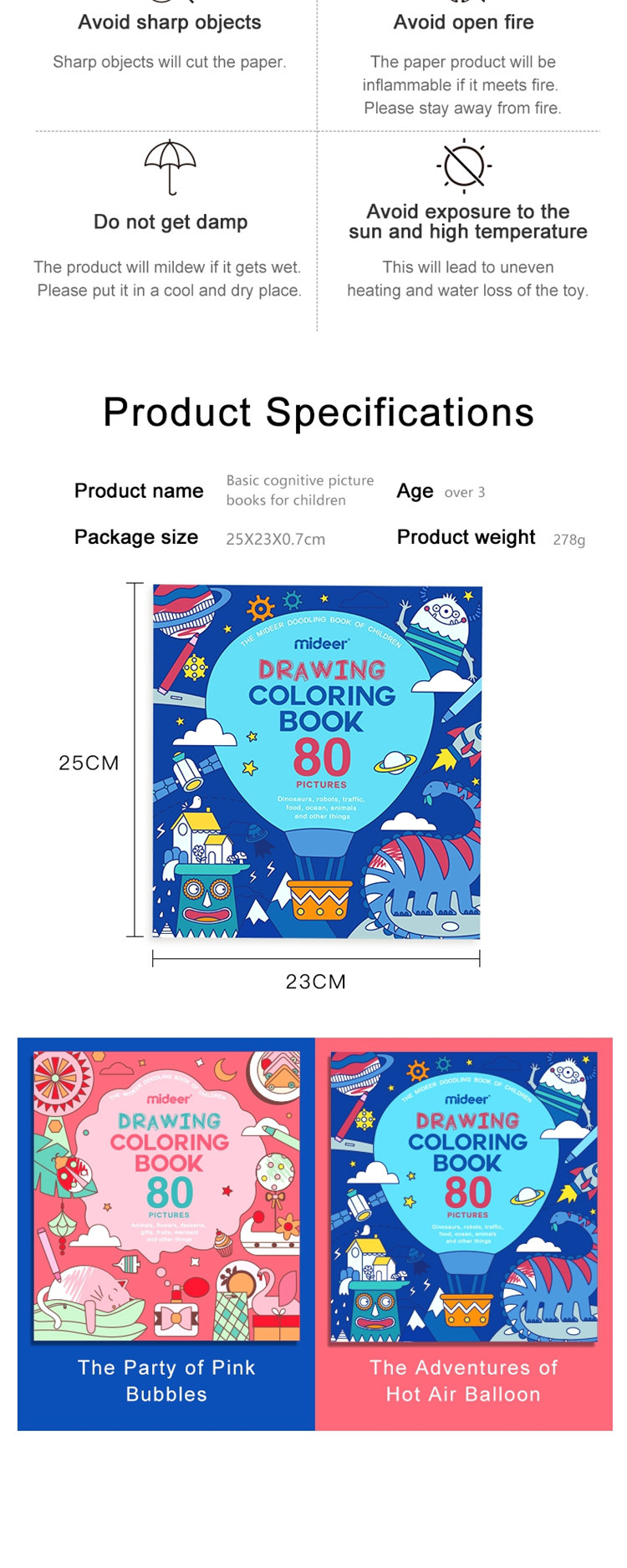Screen dimensions: 627x1568
Task: Select the Adventures of Hot Air Balloon cover thumbnail
Action: click(x=464, y=1196)
